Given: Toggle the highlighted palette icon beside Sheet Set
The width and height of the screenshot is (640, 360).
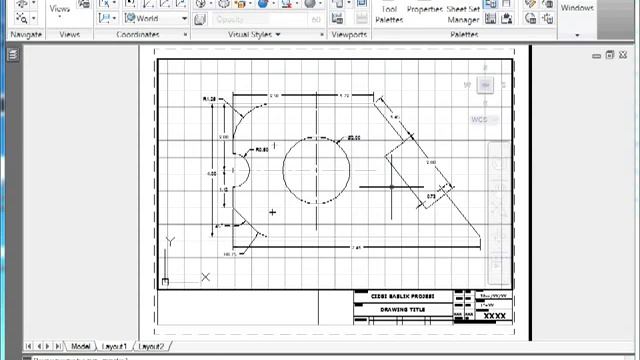Looking at the screenshot, I should point(490,4).
